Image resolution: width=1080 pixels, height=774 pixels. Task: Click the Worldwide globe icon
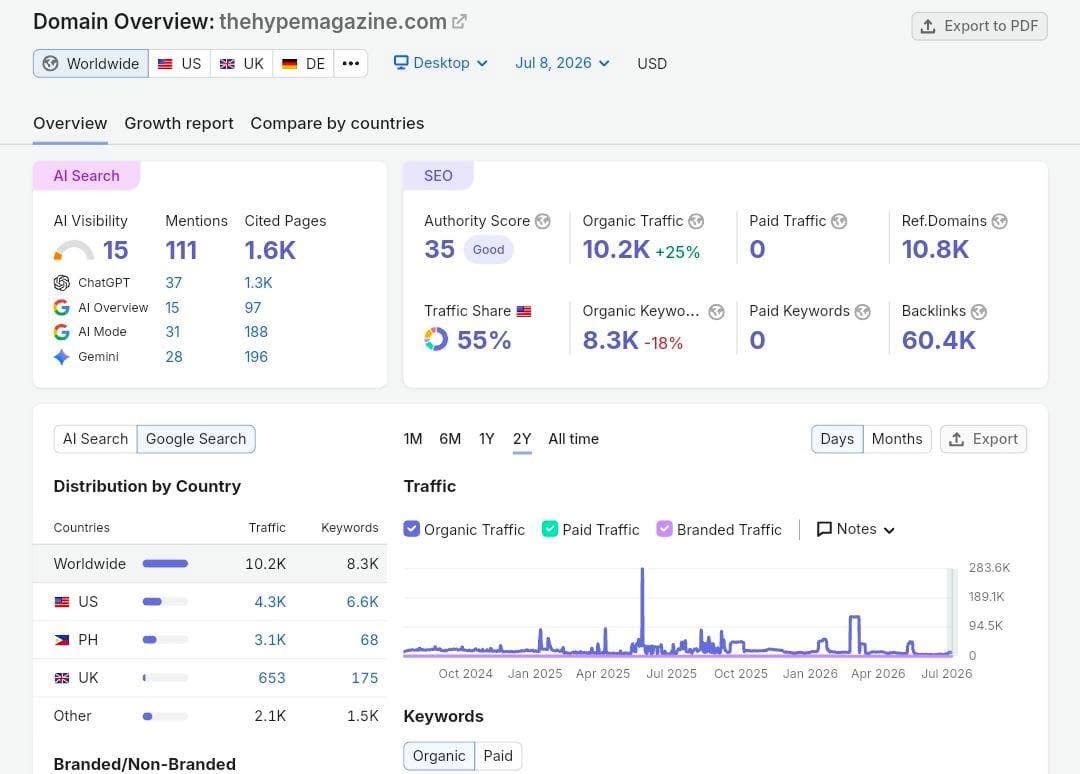50,63
